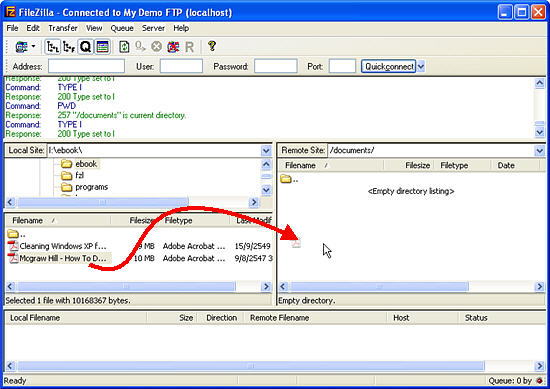This screenshot has width=550, height=389.
Task: Sort remote files by Filetype column
Action: click(x=463, y=165)
